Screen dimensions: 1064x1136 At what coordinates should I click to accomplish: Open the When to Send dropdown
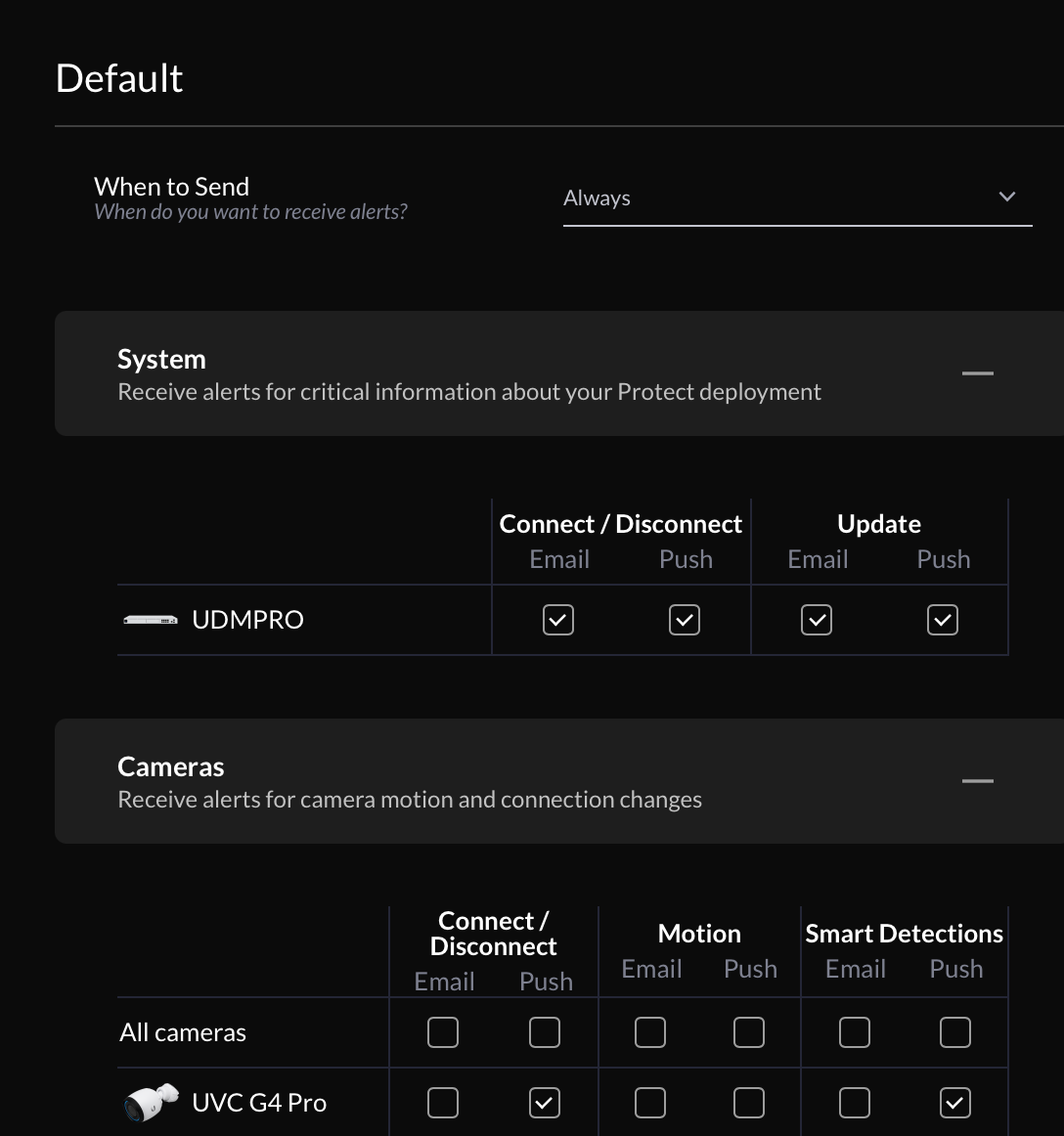(x=797, y=197)
